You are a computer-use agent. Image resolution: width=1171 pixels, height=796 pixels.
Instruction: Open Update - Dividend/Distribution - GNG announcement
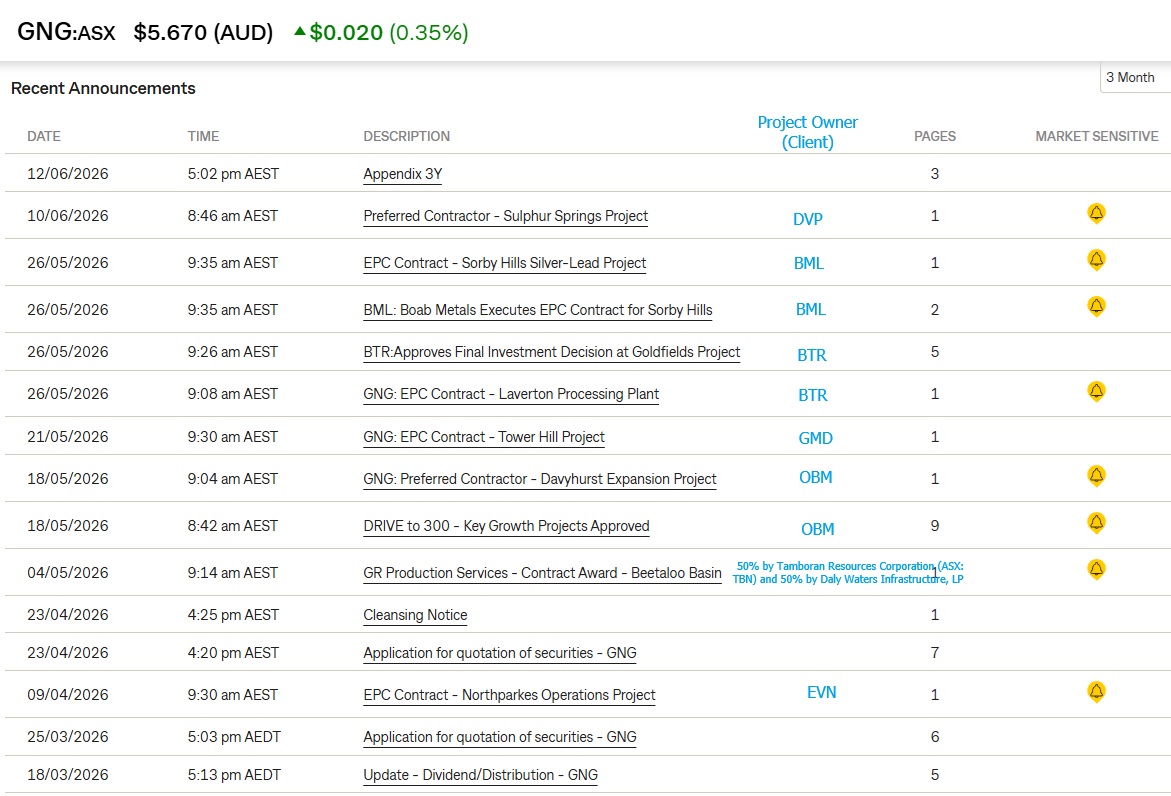click(x=480, y=775)
